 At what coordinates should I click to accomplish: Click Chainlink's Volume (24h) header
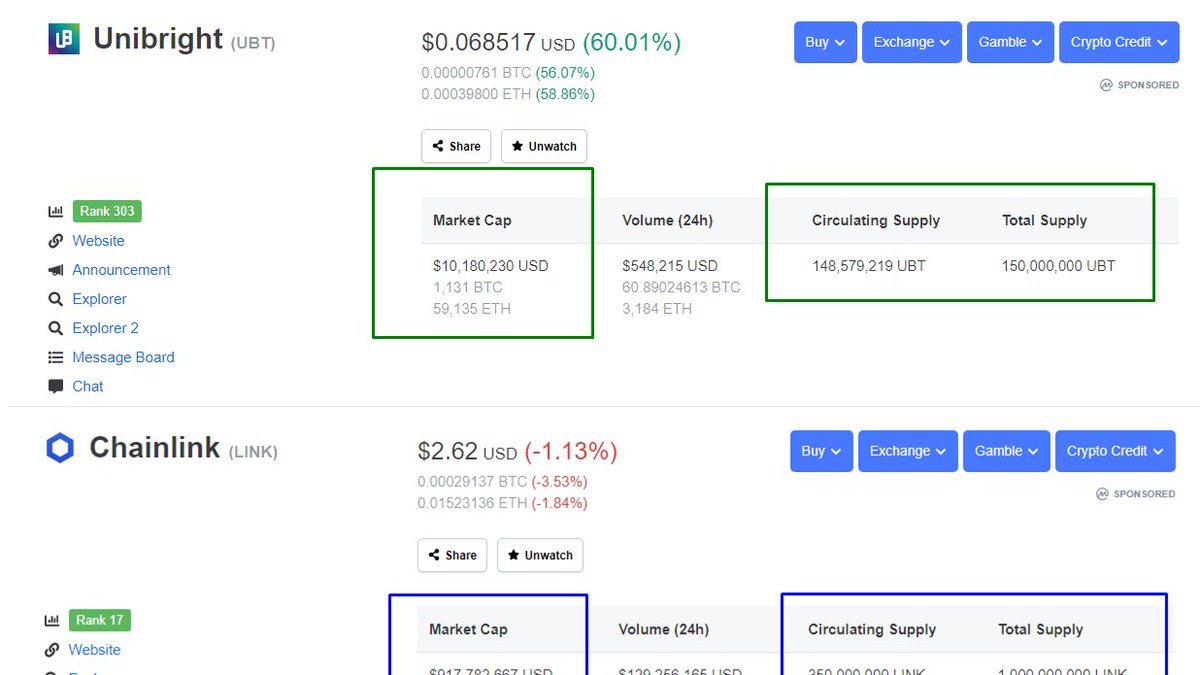(663, 629)
